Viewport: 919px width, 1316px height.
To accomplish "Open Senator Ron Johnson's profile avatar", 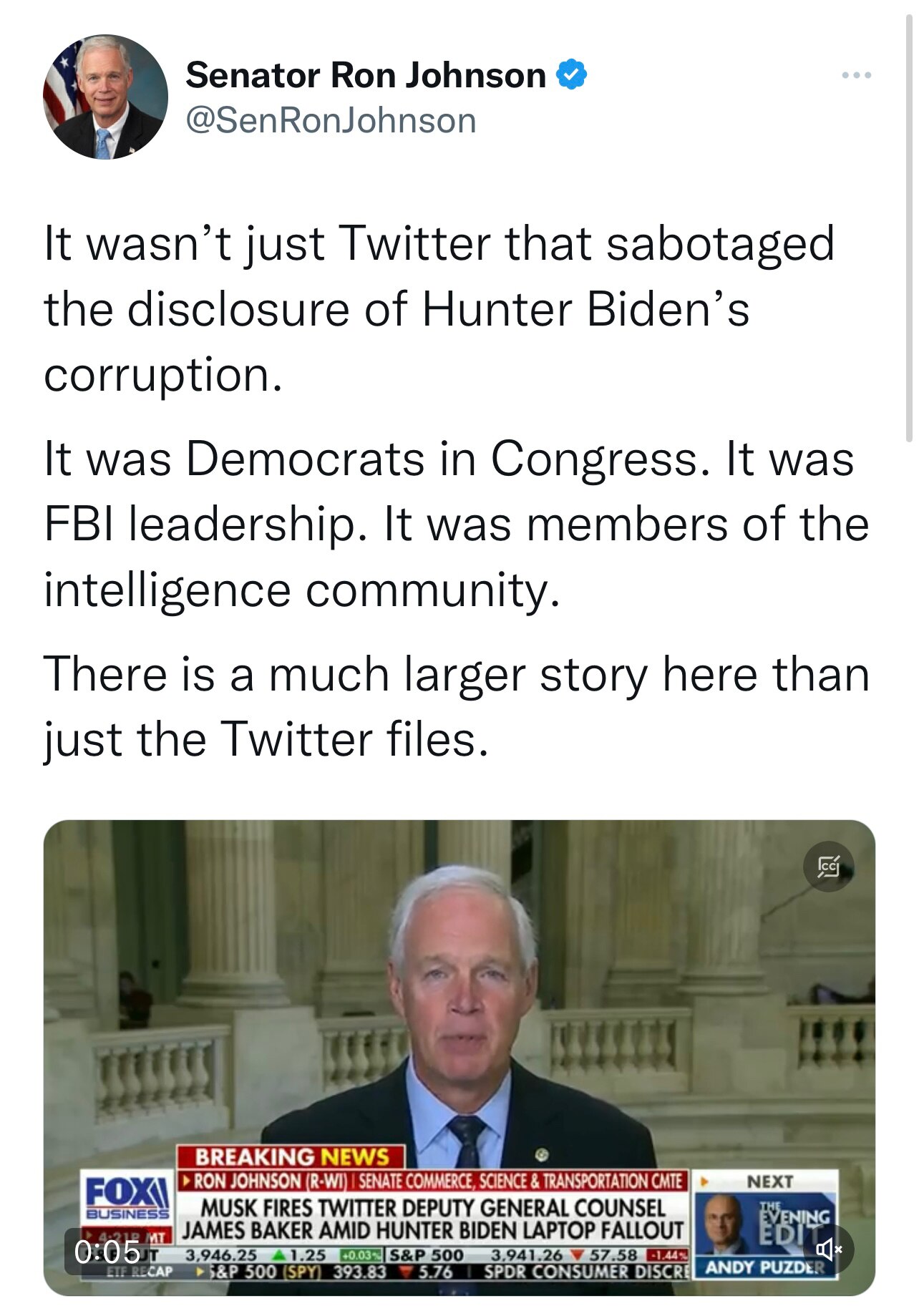I will 105,97.
